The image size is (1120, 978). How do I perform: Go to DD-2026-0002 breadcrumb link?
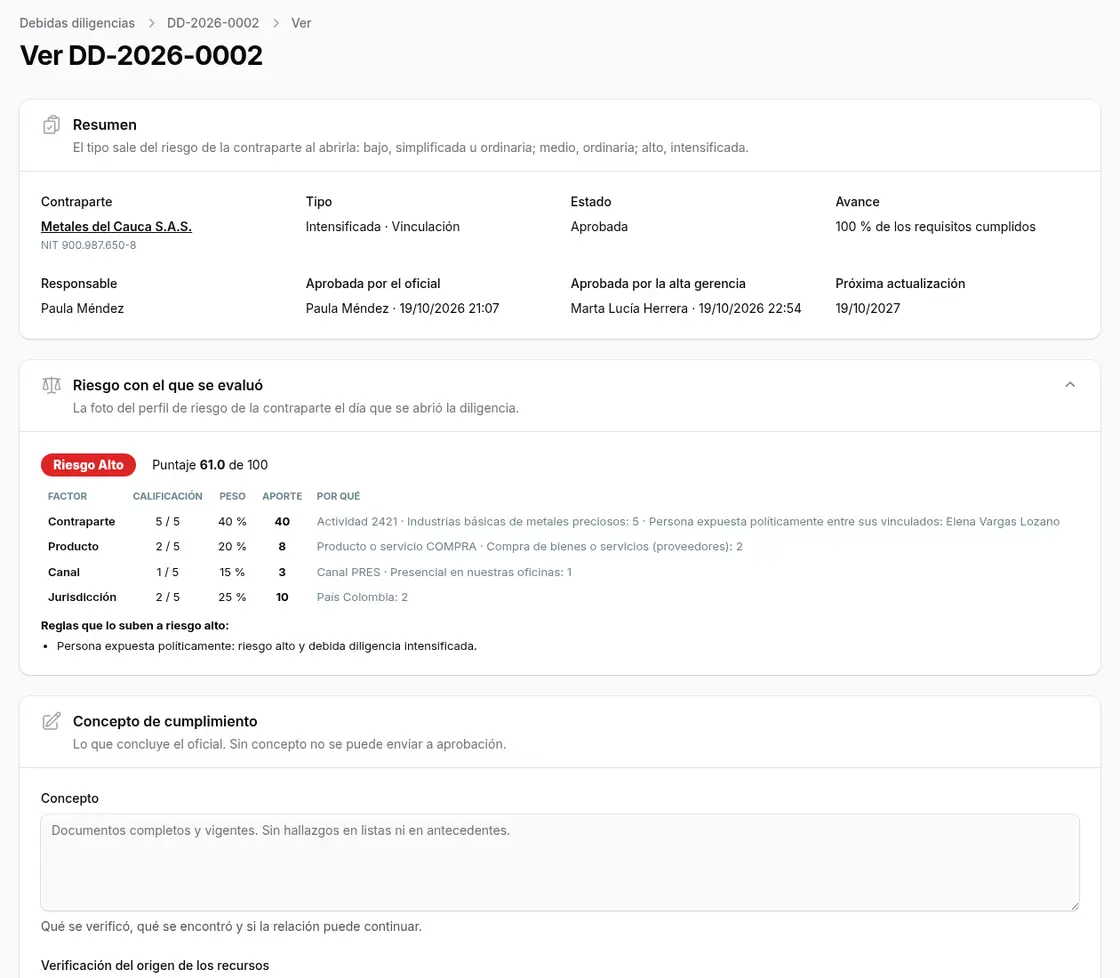[x=213, y=23]
